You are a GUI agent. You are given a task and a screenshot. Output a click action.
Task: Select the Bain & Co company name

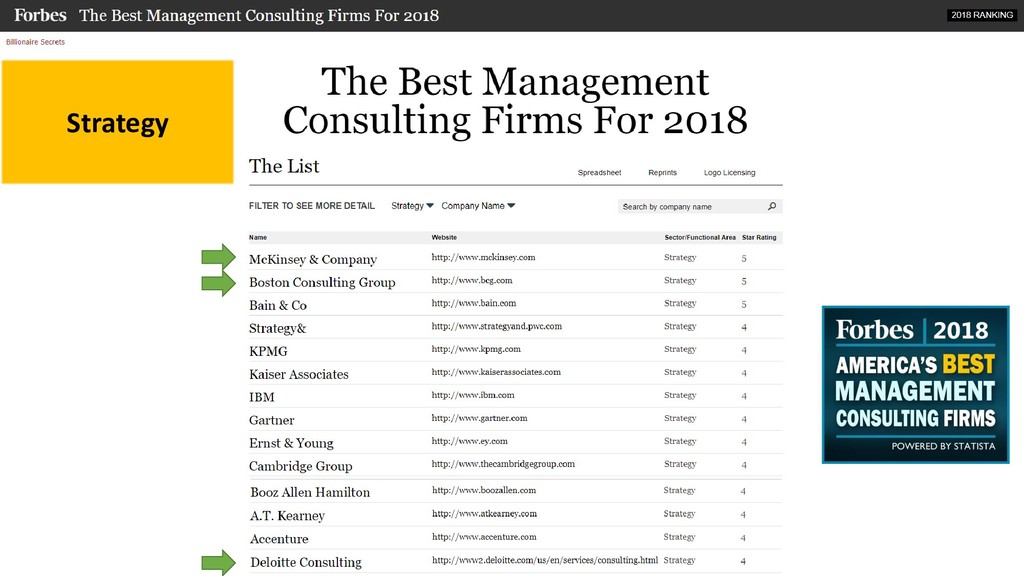(278, 305)
